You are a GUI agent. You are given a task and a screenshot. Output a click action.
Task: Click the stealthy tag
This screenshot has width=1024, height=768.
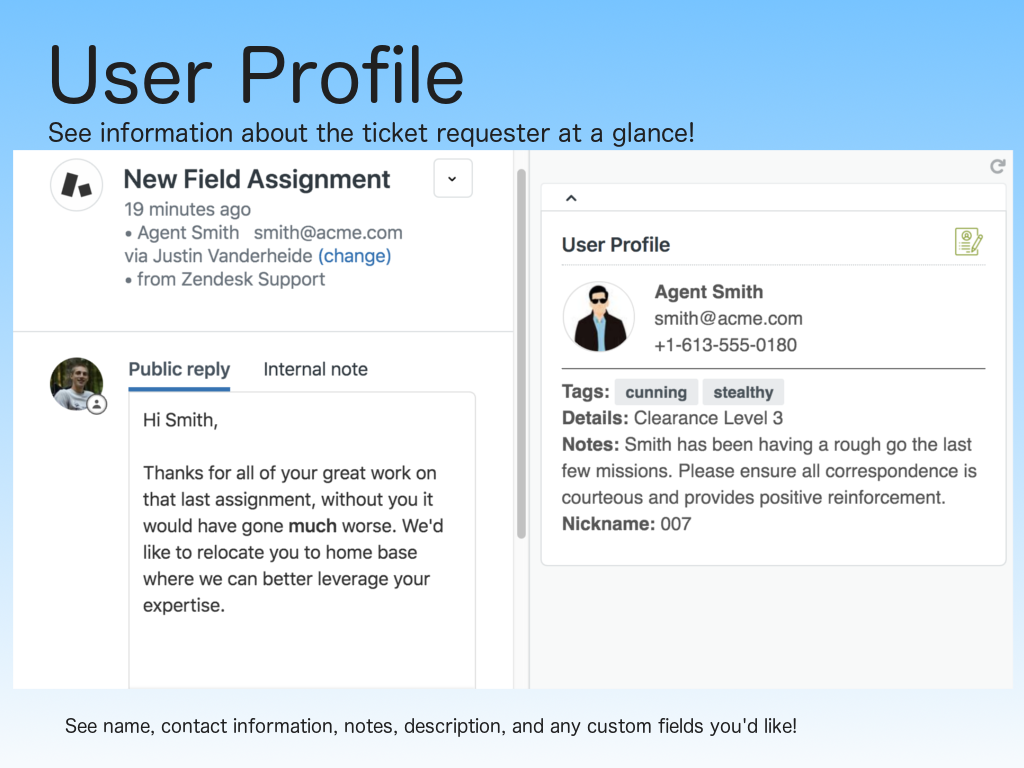click(x=743, y=392)
